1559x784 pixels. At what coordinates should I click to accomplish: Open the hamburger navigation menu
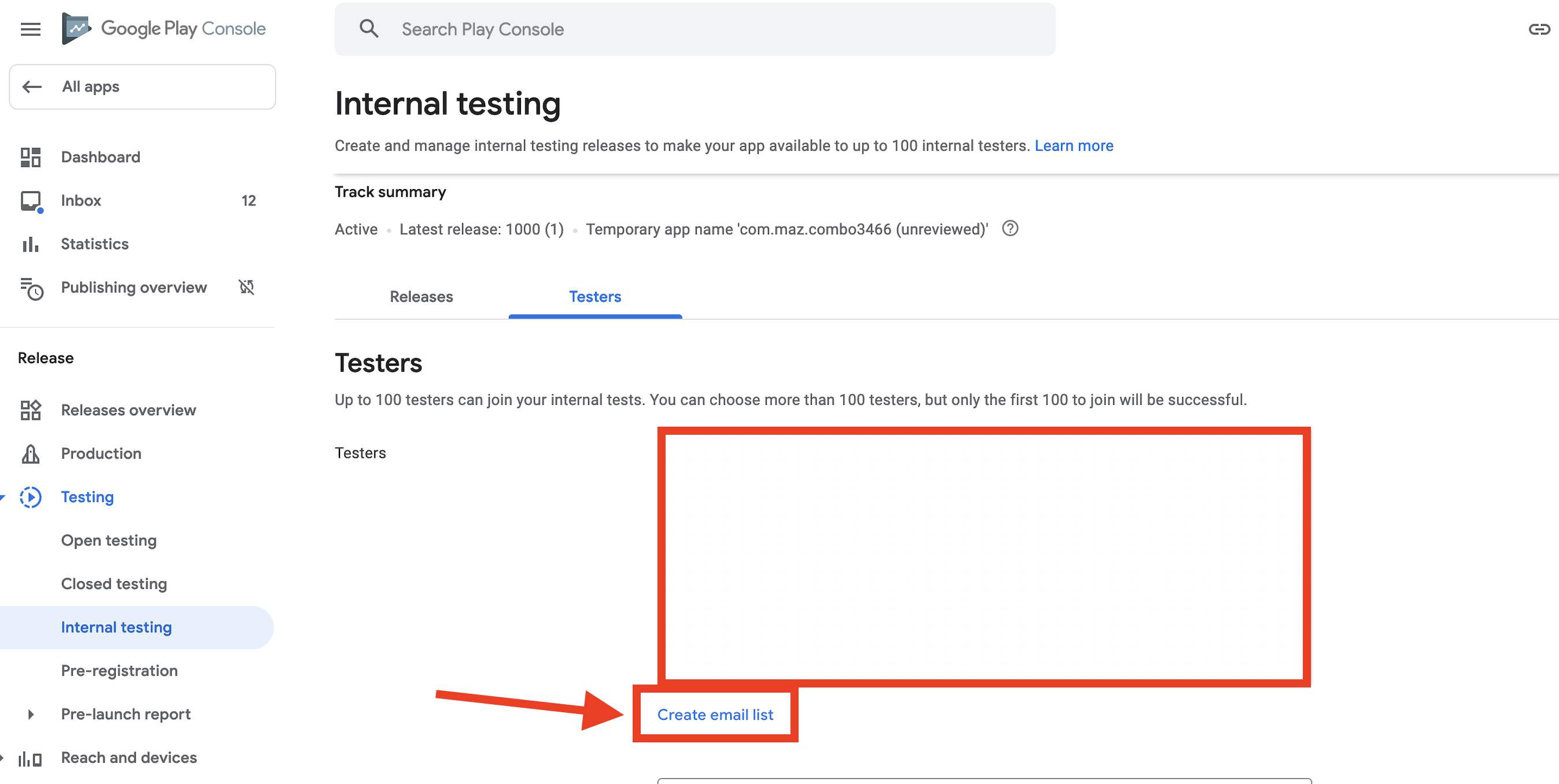coord(30,29)
